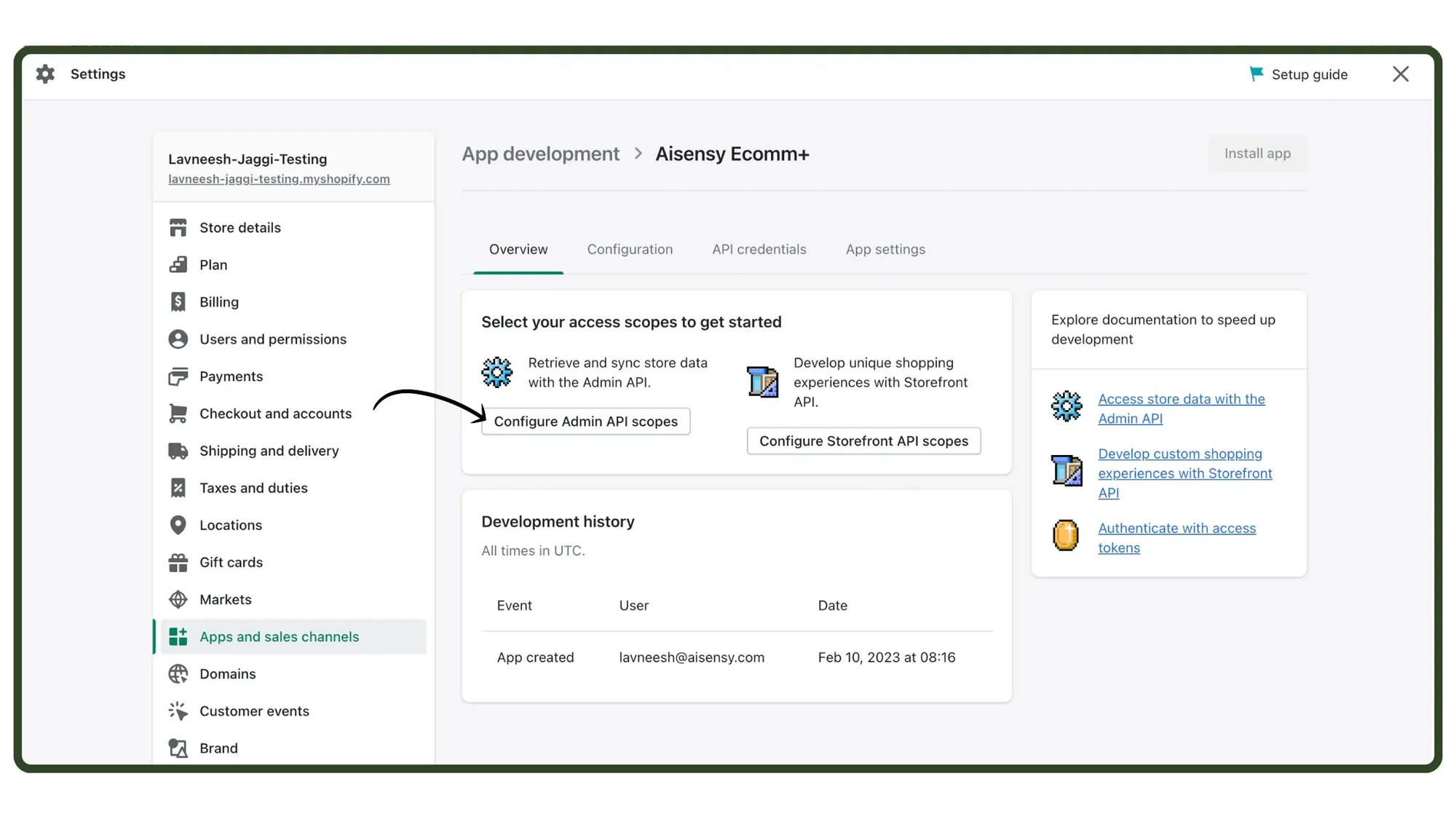Select the Checkout and accounts cart icon
1456x819 pixels.
pos(178,413)
